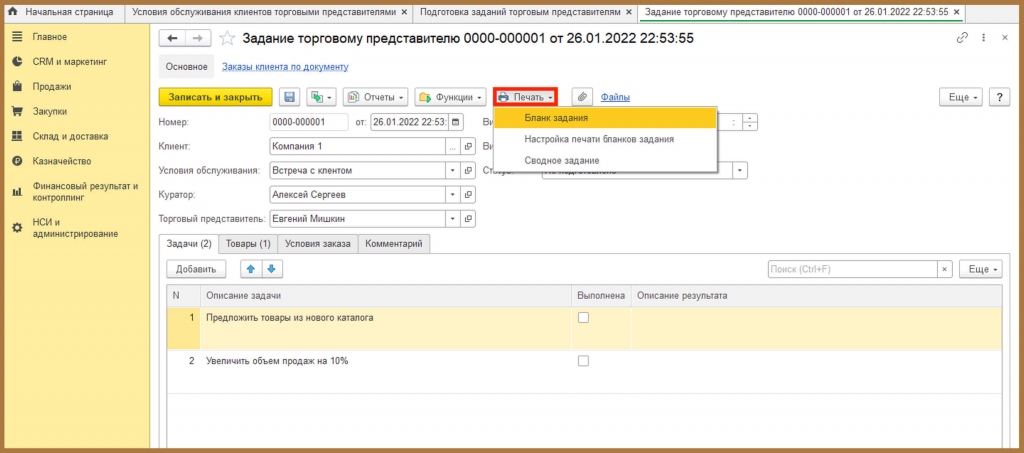The height and width of the screenshot is (453, 1024).
Task: Move the task row up
Action: click(x=251, y=269)
